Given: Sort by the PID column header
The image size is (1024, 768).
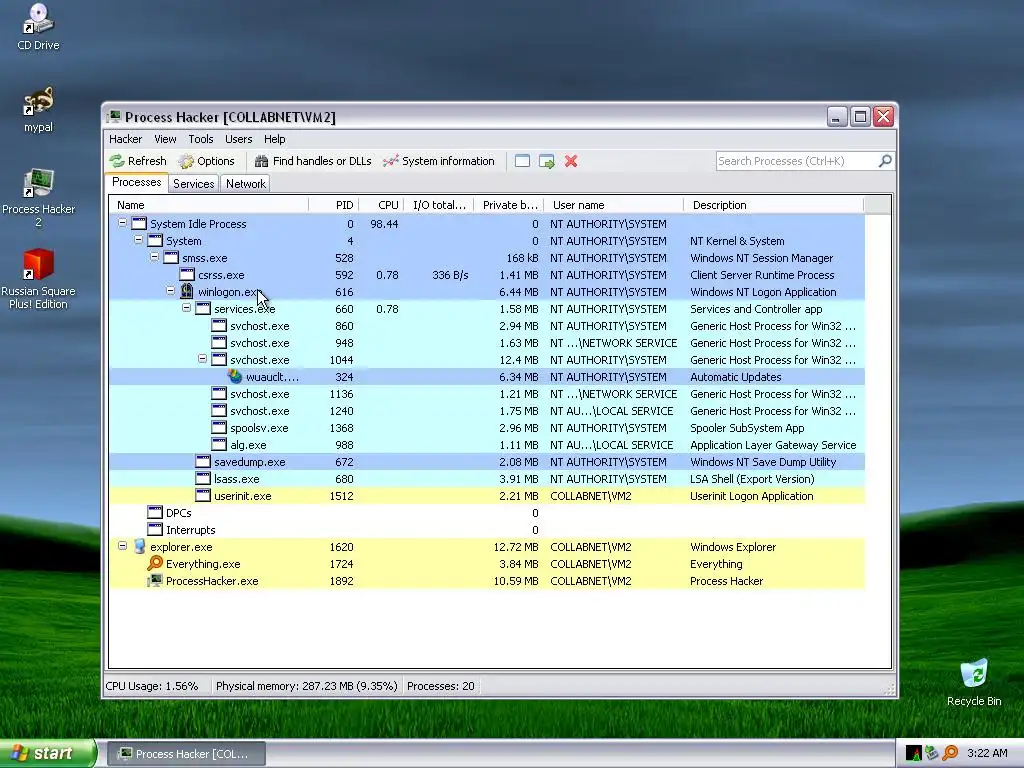Looking at the screenshot, I should pos(334,205).
